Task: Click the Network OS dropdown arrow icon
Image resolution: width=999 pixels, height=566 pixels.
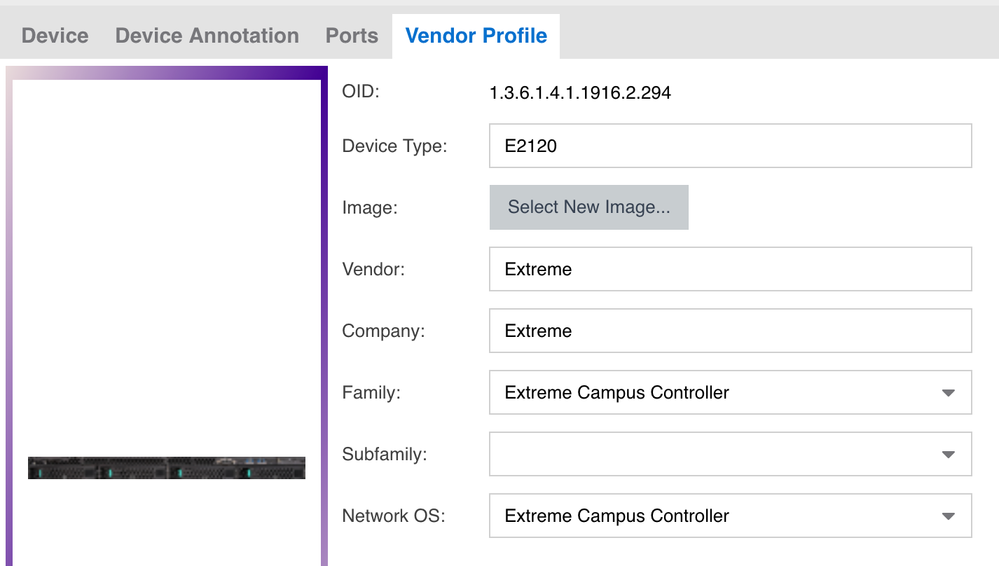Action: tap(949, 517)
